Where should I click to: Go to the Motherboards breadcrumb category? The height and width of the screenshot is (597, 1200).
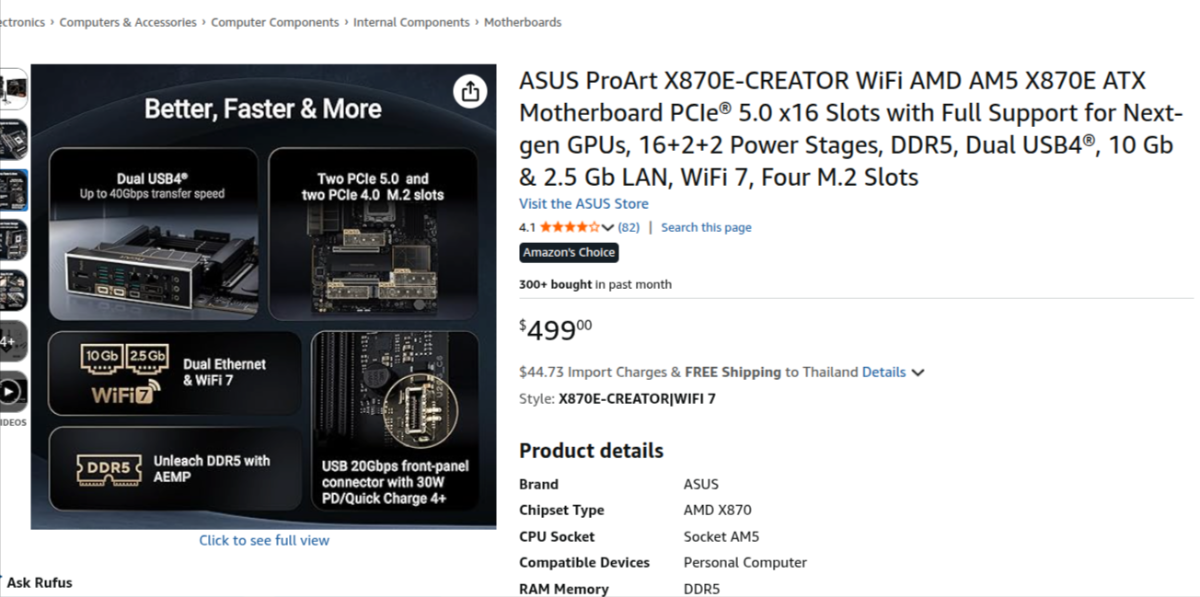(522, 22)
